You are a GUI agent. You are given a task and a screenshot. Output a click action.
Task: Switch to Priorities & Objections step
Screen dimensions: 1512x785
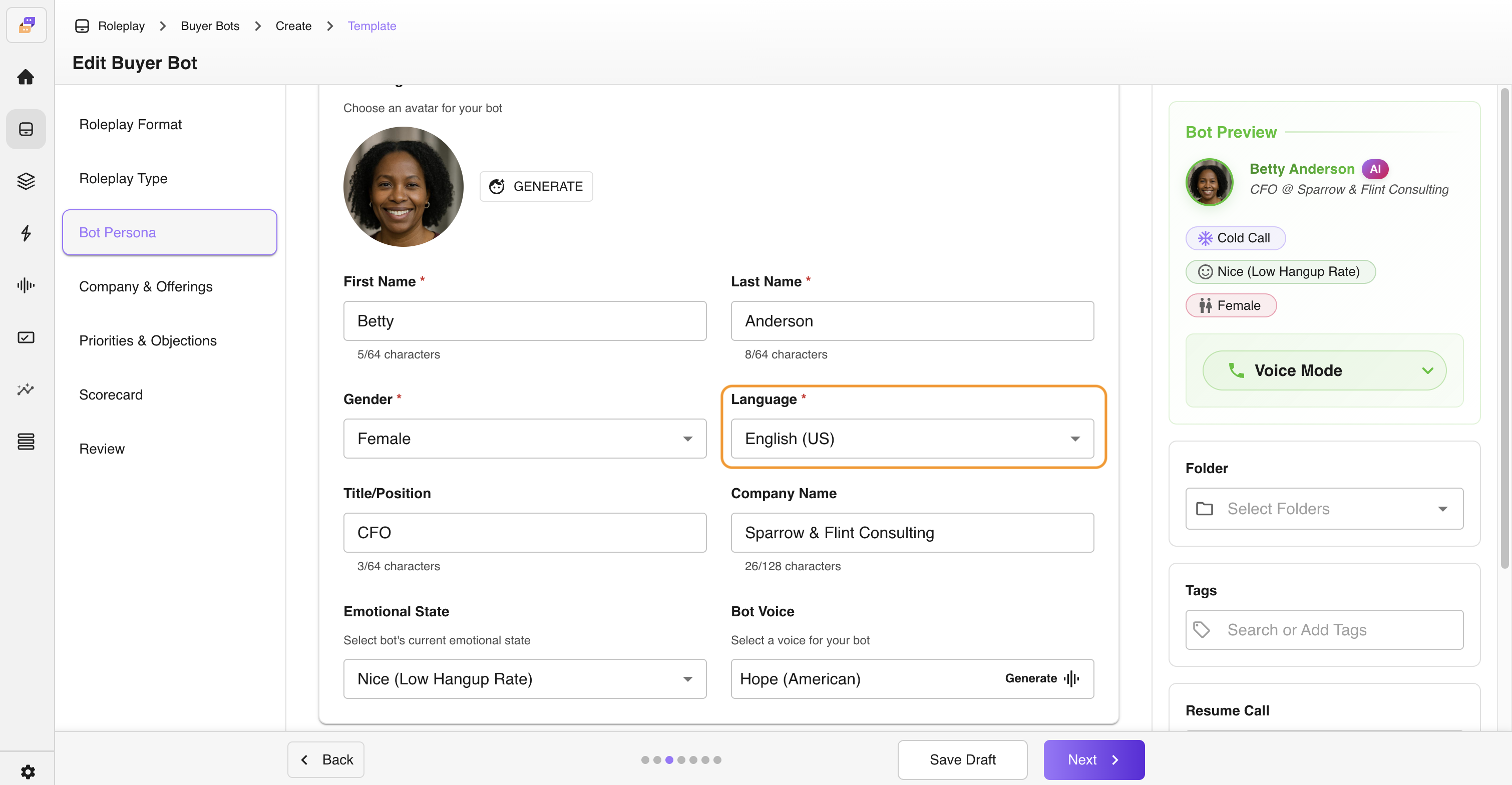(x=147, y=340)
